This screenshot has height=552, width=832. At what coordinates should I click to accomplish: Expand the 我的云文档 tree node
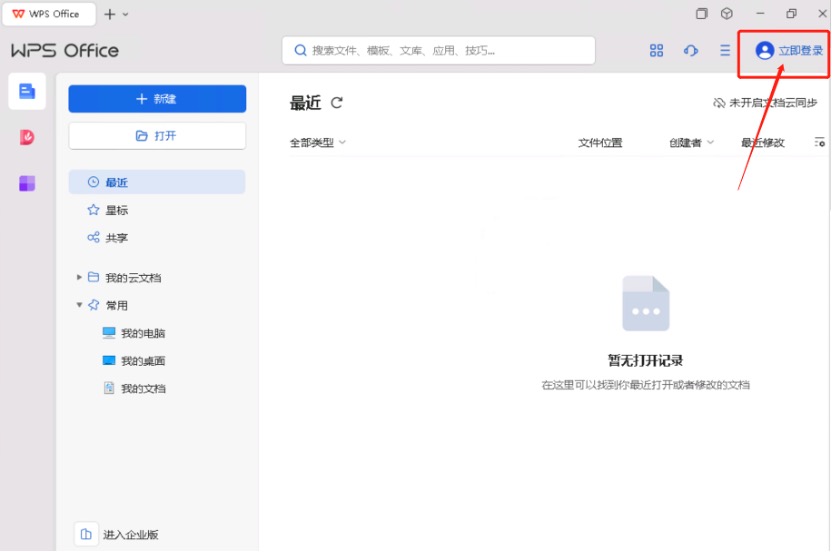point(80,277)
